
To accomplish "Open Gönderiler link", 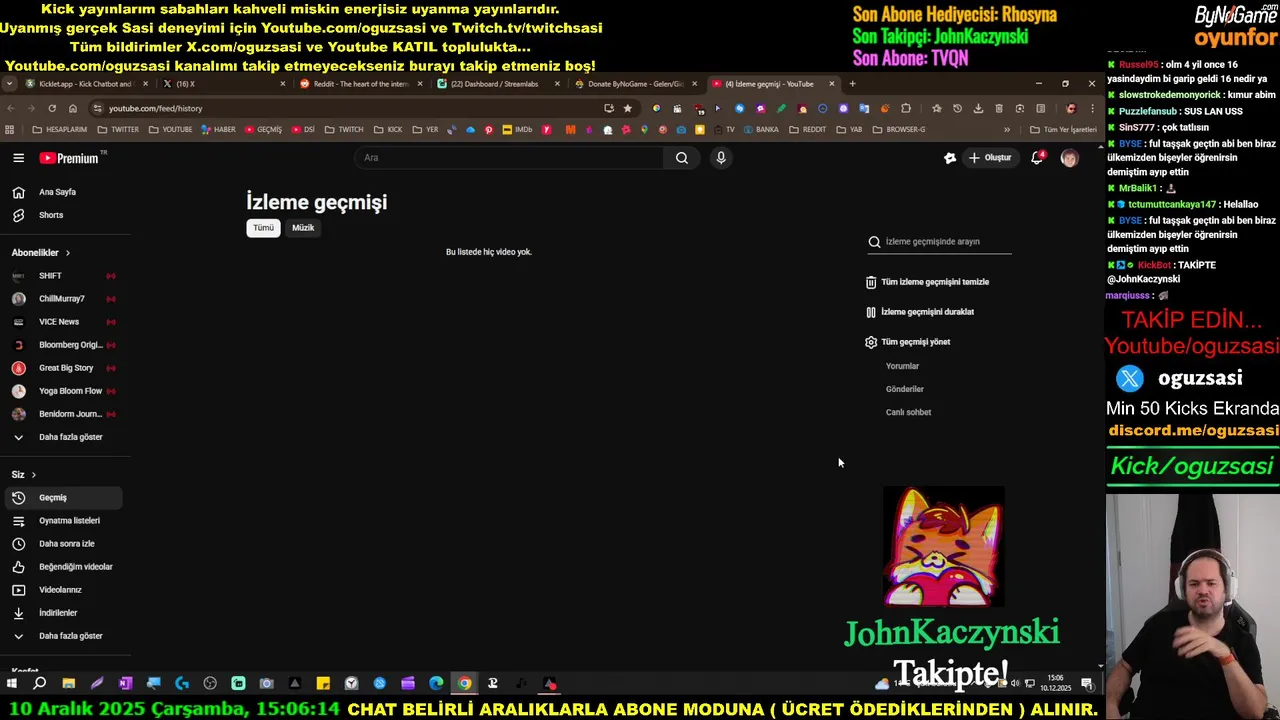I will [905, 389].
